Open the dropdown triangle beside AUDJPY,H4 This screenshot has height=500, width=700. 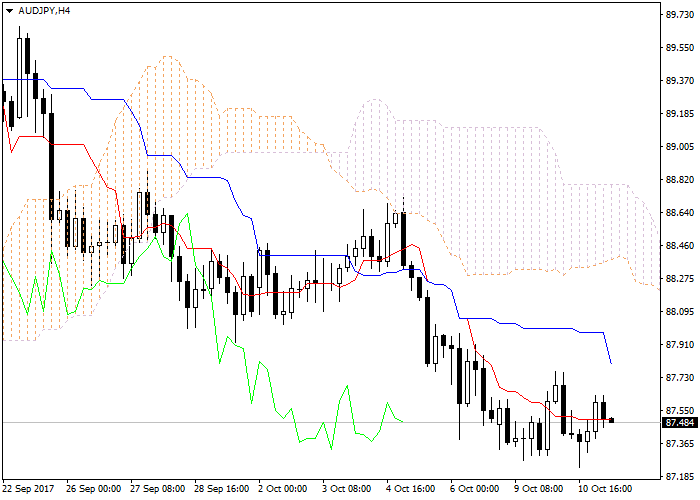tap(9, 11)
